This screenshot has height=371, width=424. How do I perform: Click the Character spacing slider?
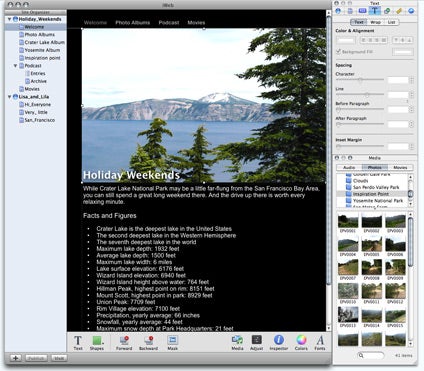[x=360, y=80]
